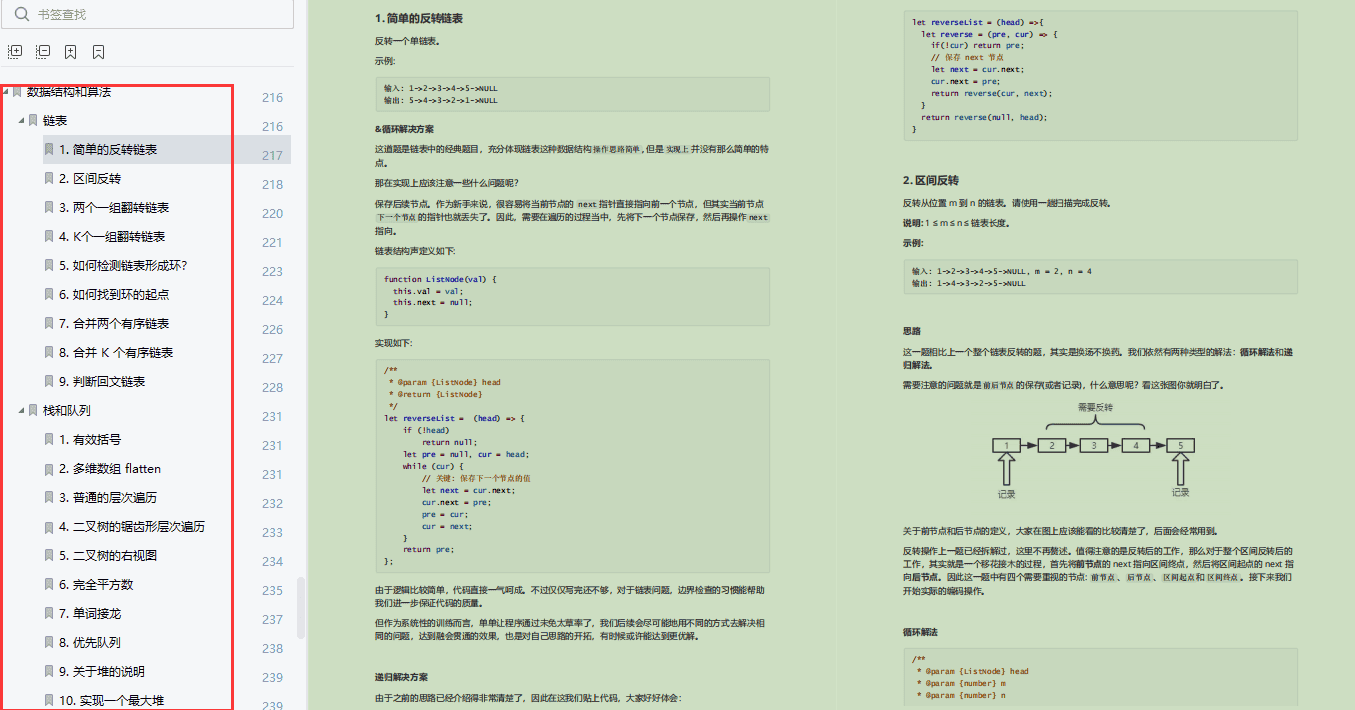The height and width of the screenshot is (710, 1355).
Task: Click bookmark icon beside 有效括号
Action: [49, 439]
